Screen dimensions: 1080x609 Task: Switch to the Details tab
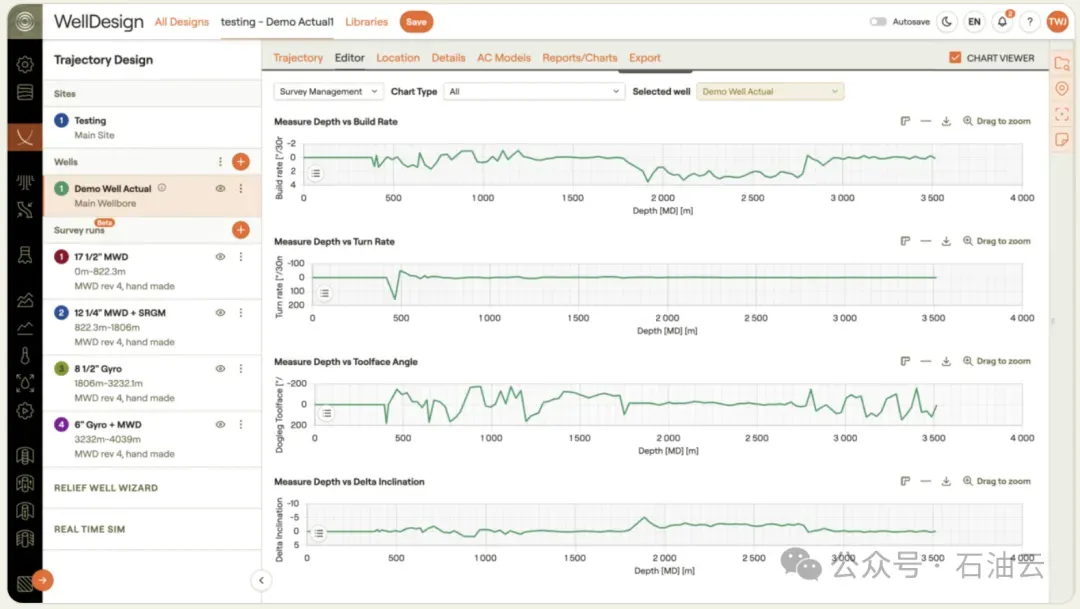coord(448,58)
